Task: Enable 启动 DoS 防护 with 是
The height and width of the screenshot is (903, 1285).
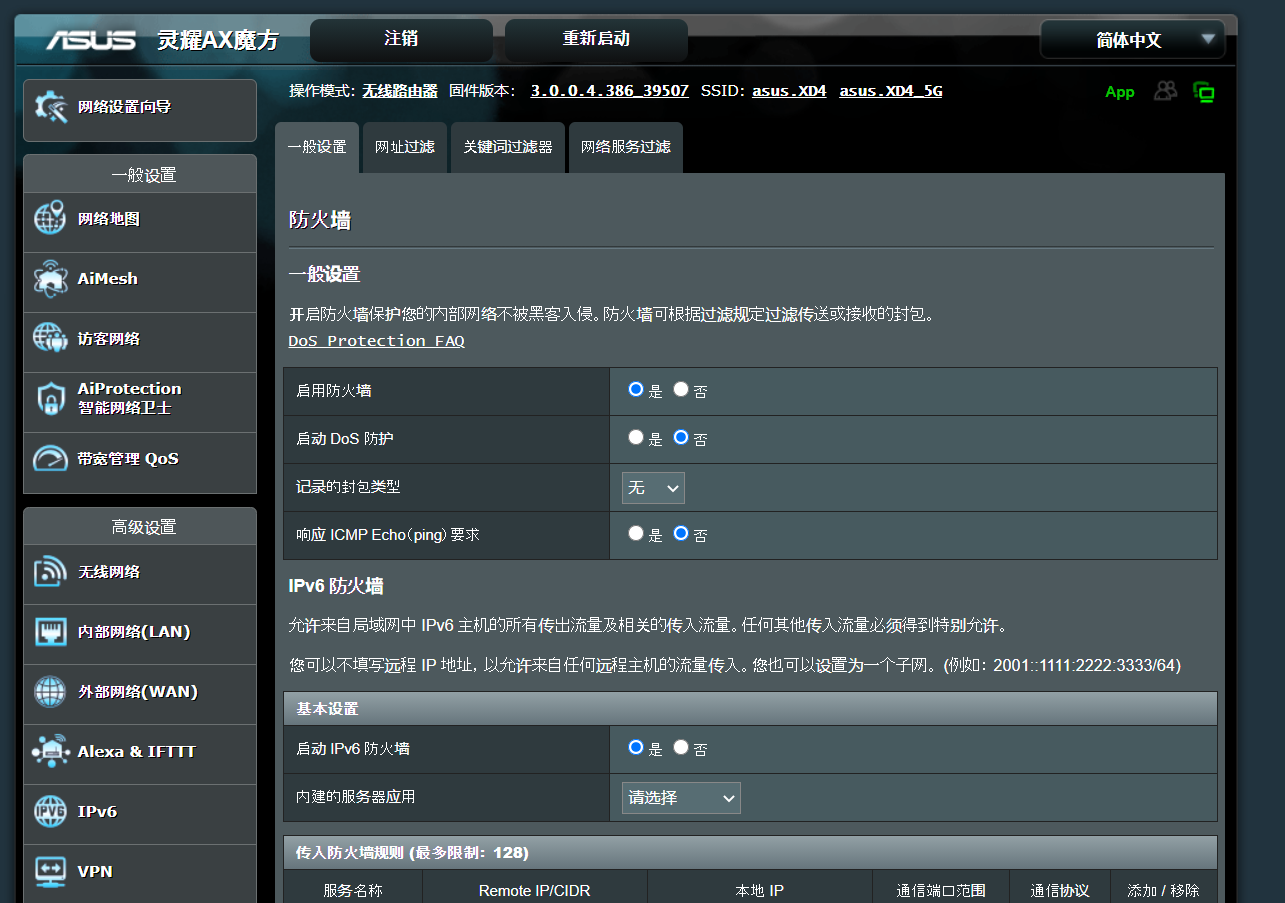Action: pyautogui.click(x=635, y=437)
